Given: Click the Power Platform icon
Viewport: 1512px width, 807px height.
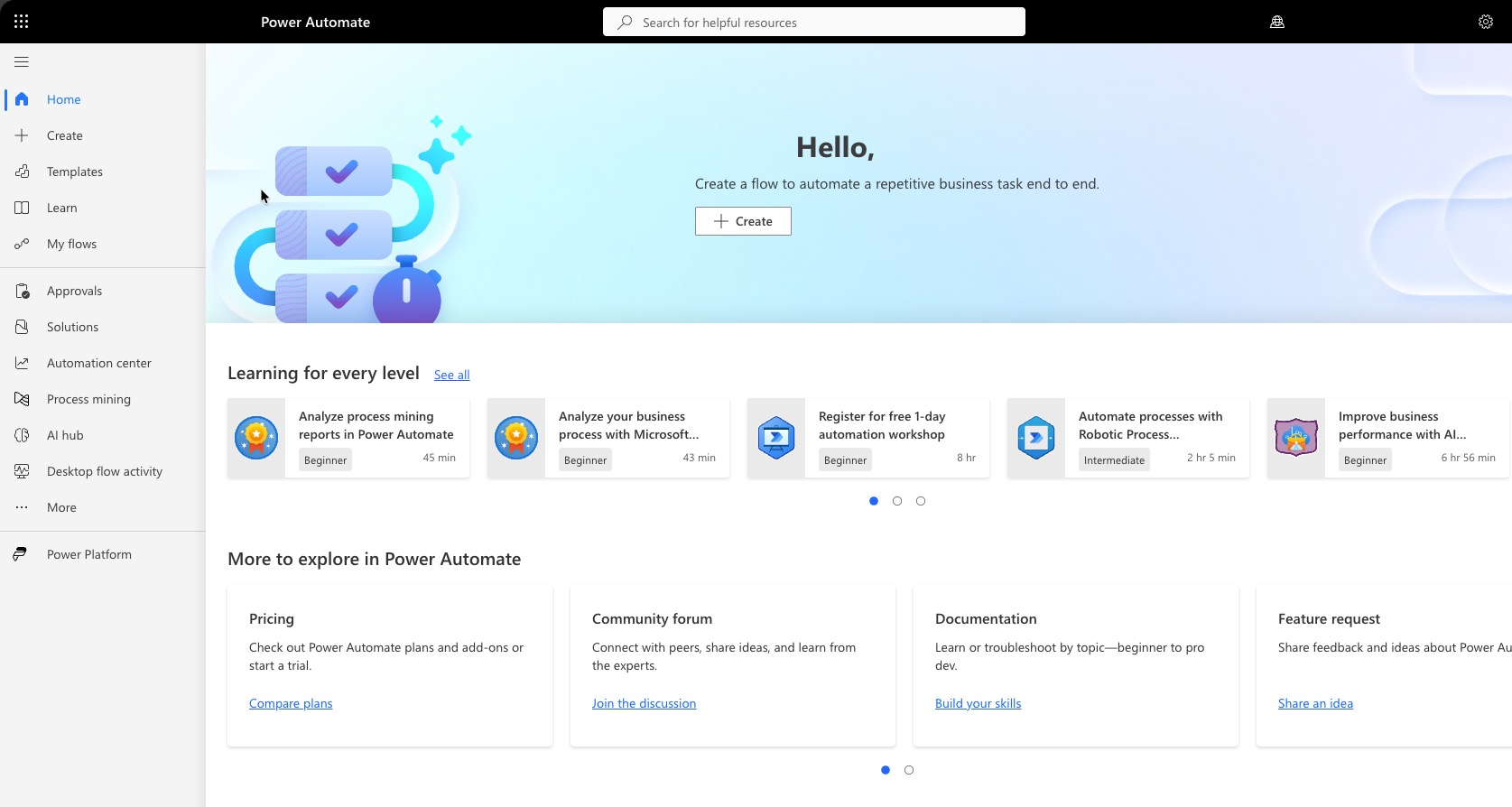Looking at the screenshot, I should pyautogui.click(x=20, y=554).
